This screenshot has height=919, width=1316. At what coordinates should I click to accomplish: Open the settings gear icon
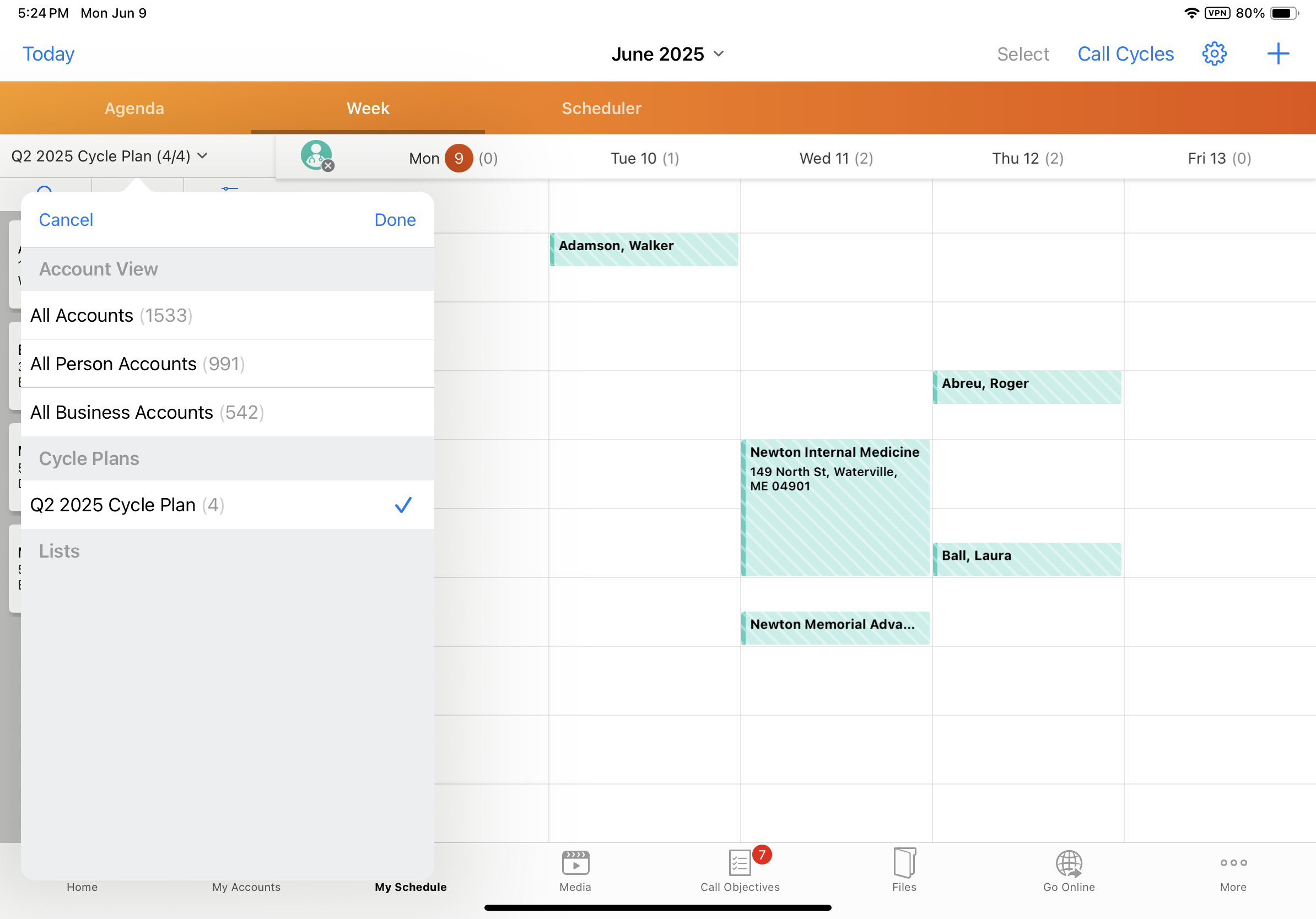(1213, 54)
